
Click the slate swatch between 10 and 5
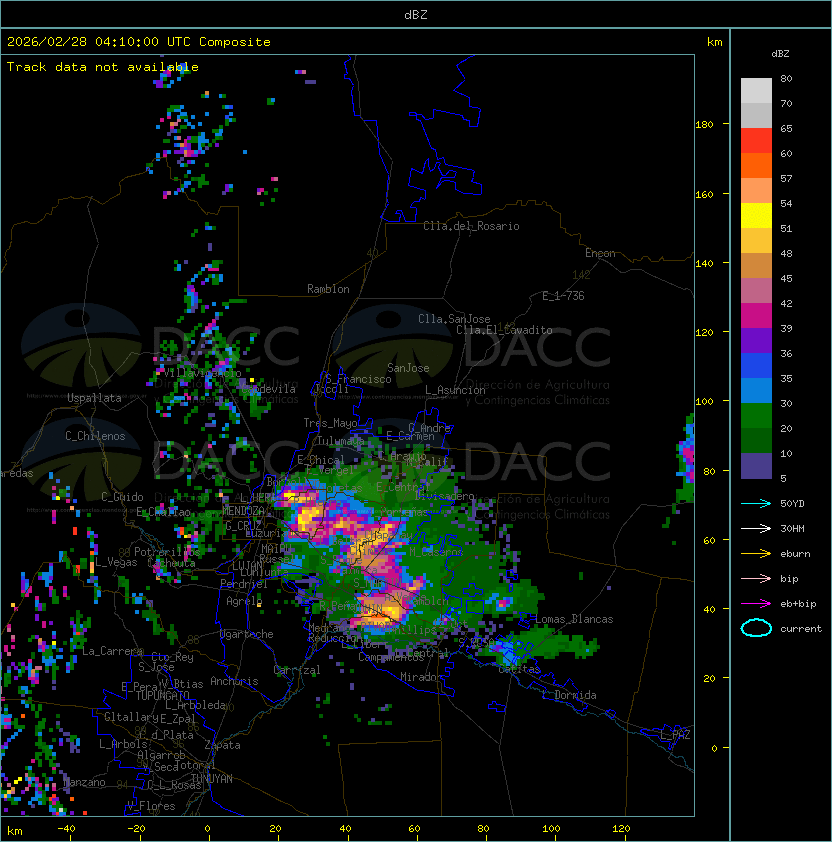(756, 466)
